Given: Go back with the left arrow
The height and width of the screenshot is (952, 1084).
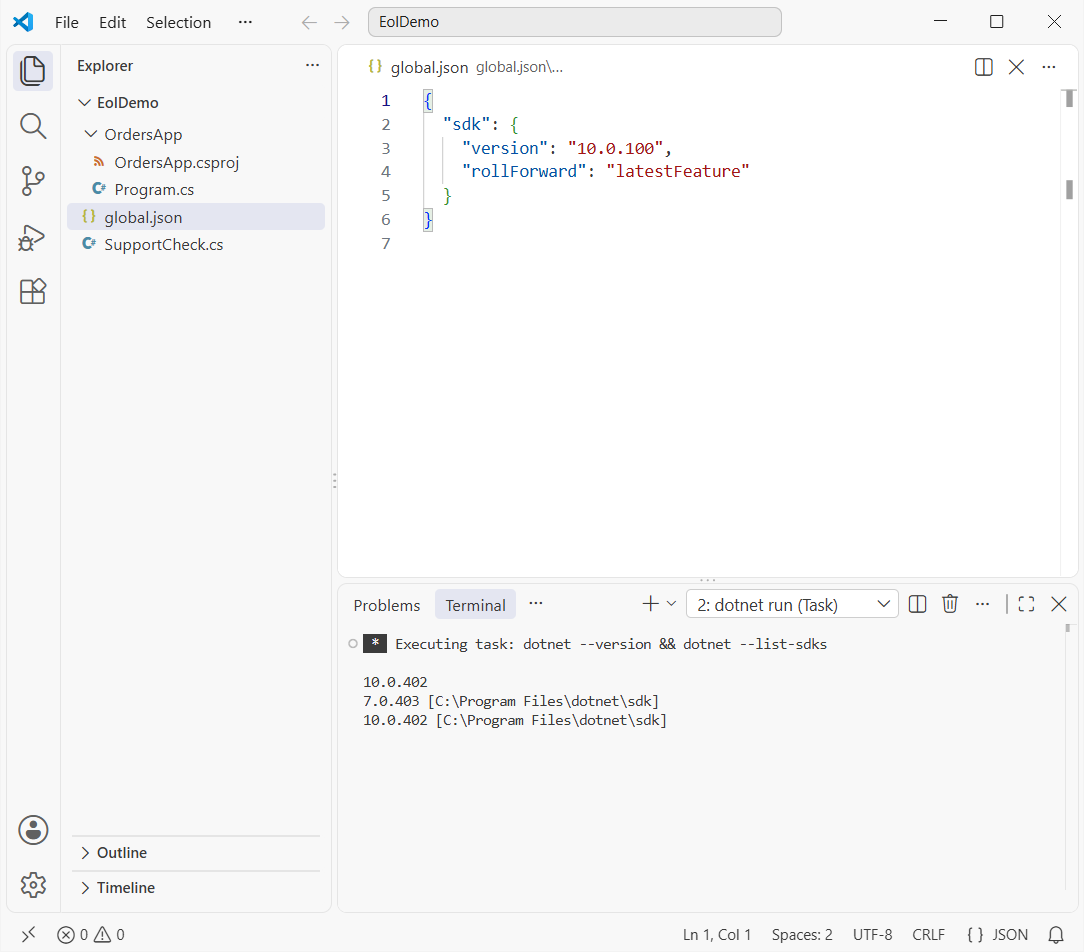Looking at the screenshot, I should (309, 22).
